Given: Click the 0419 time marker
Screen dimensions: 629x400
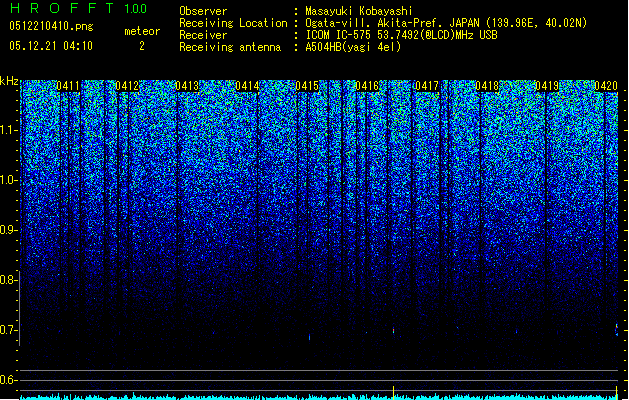Looking at the screenshot, I should click(x=547, y=86).
